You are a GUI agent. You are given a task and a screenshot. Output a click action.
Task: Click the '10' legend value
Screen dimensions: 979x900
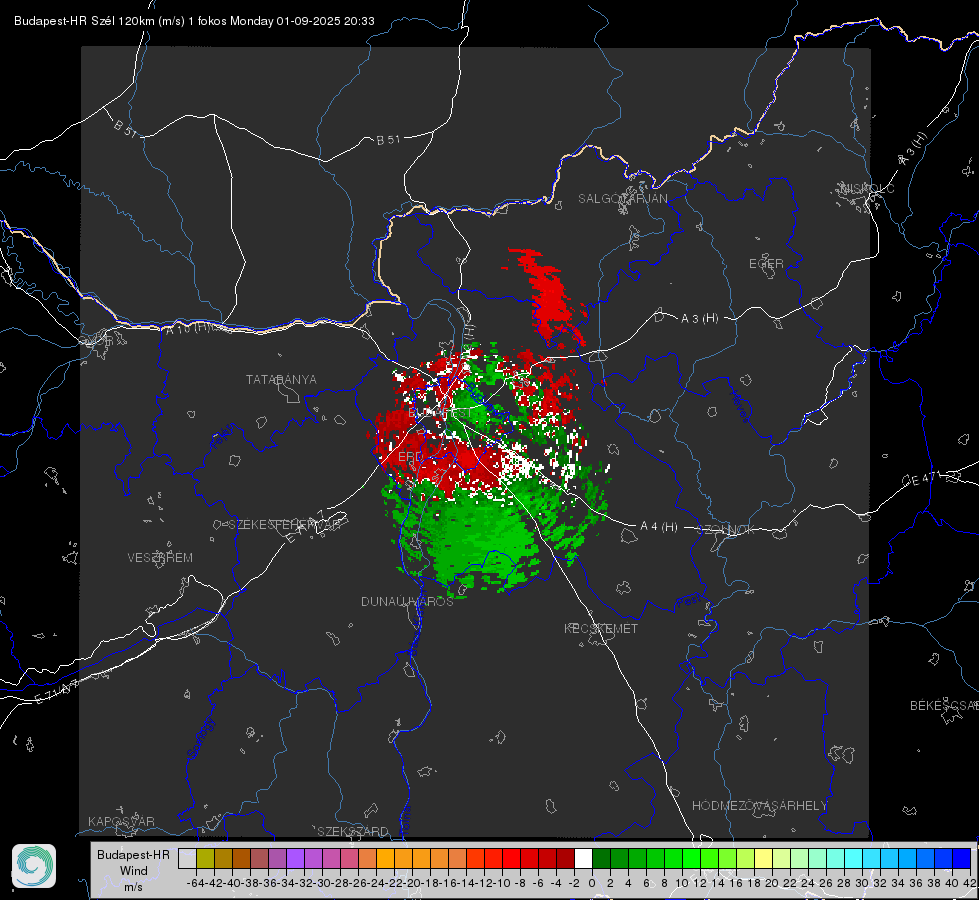682,883
